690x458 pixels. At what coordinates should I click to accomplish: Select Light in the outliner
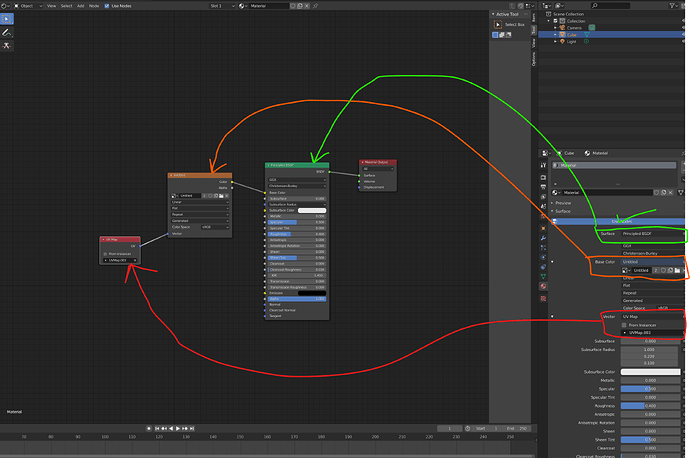pyautogui.click(x=571, y=41)
